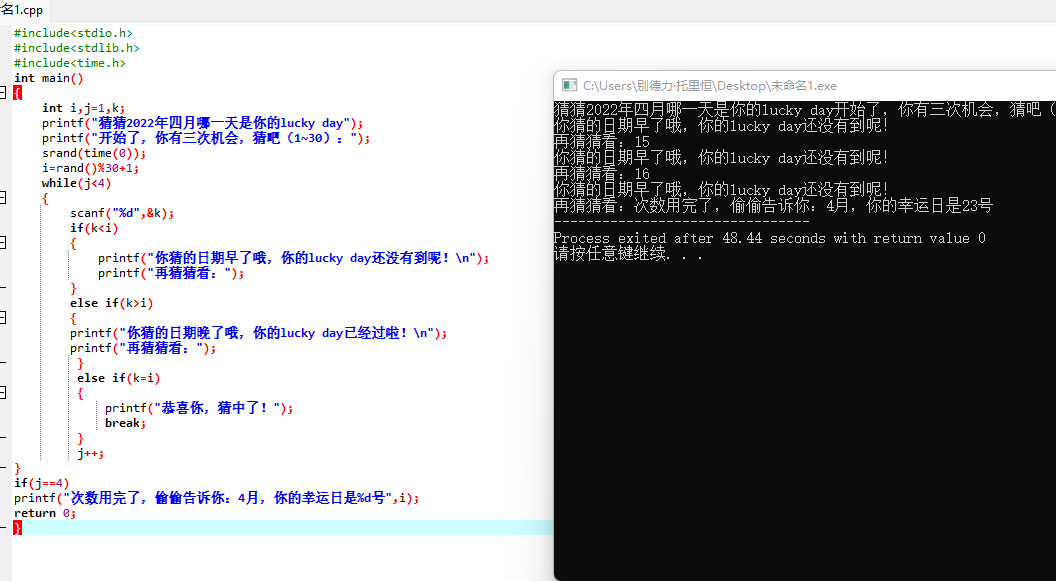Click the i=rand()%30+1; line
This screenshot has height=581, width=1056.
[x=90, y=168]
